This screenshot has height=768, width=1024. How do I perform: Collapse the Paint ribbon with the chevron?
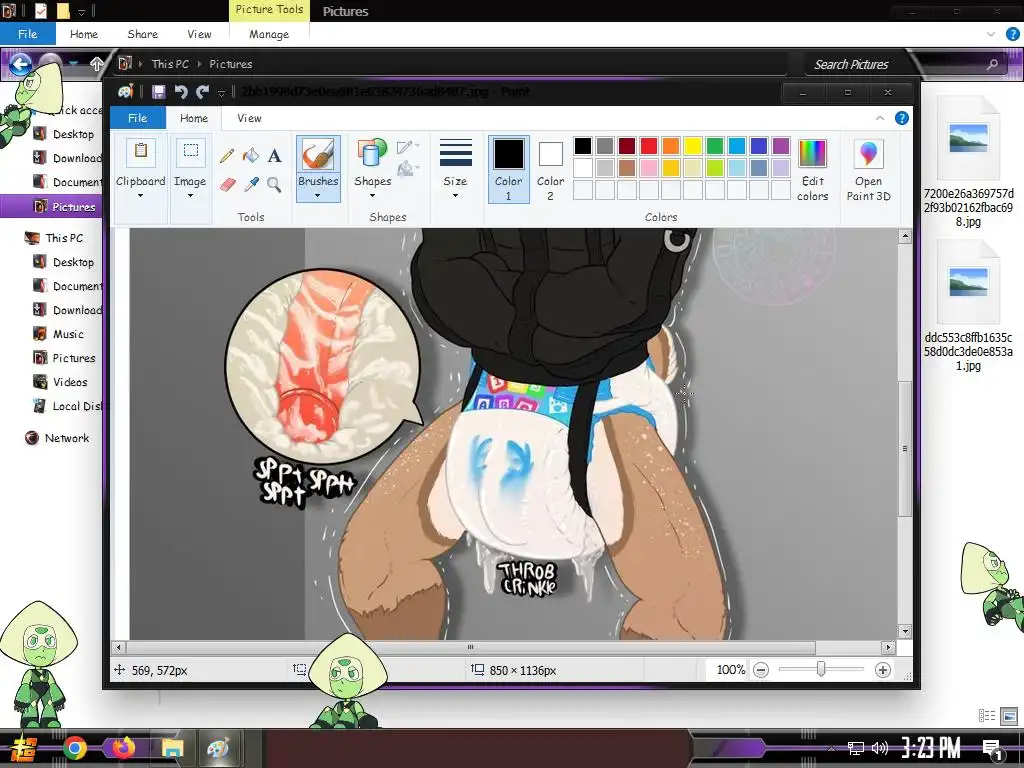pos(880,118)
